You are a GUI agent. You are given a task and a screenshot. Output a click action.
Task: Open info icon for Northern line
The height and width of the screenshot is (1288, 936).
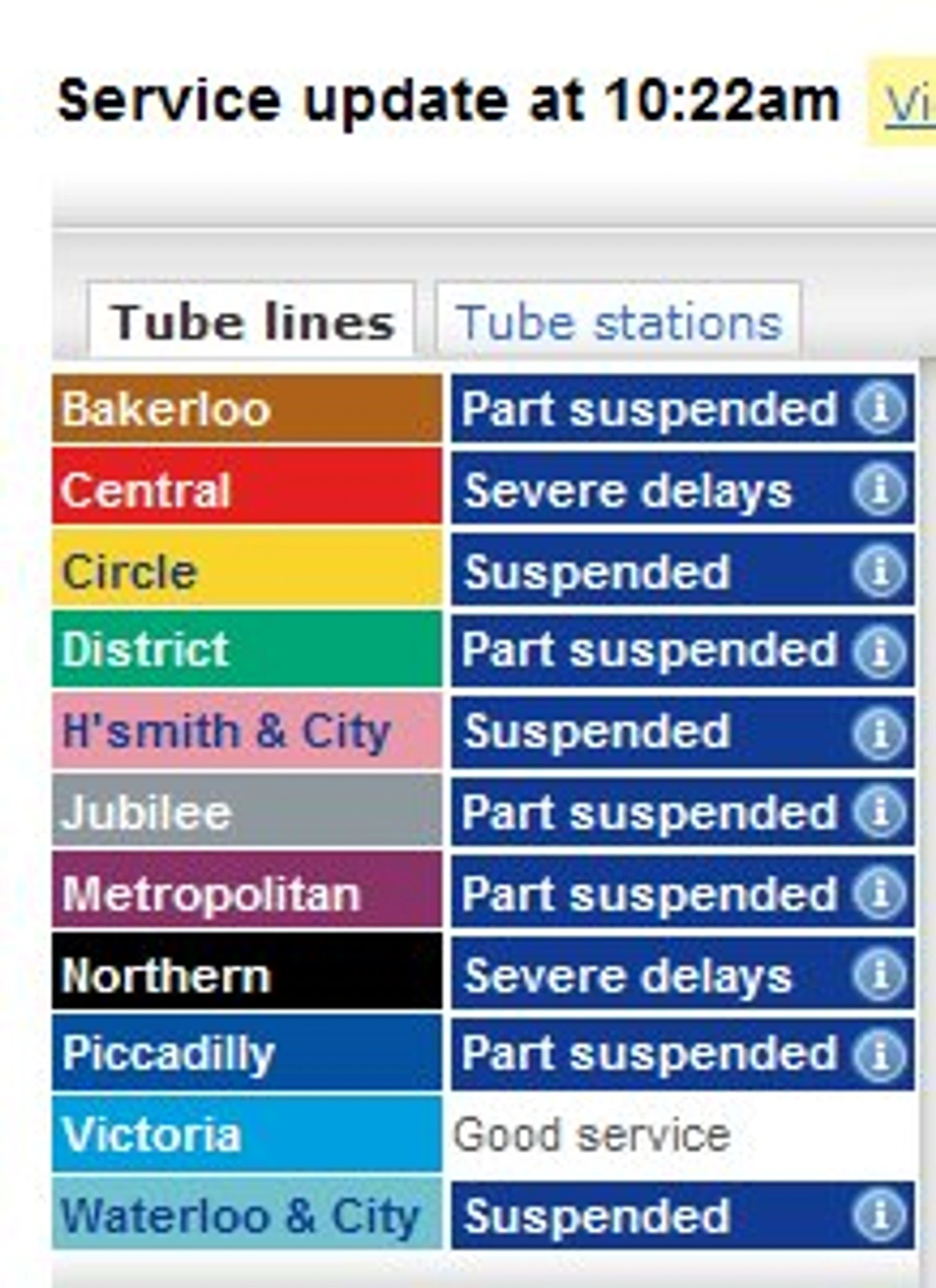pos(880,974)
